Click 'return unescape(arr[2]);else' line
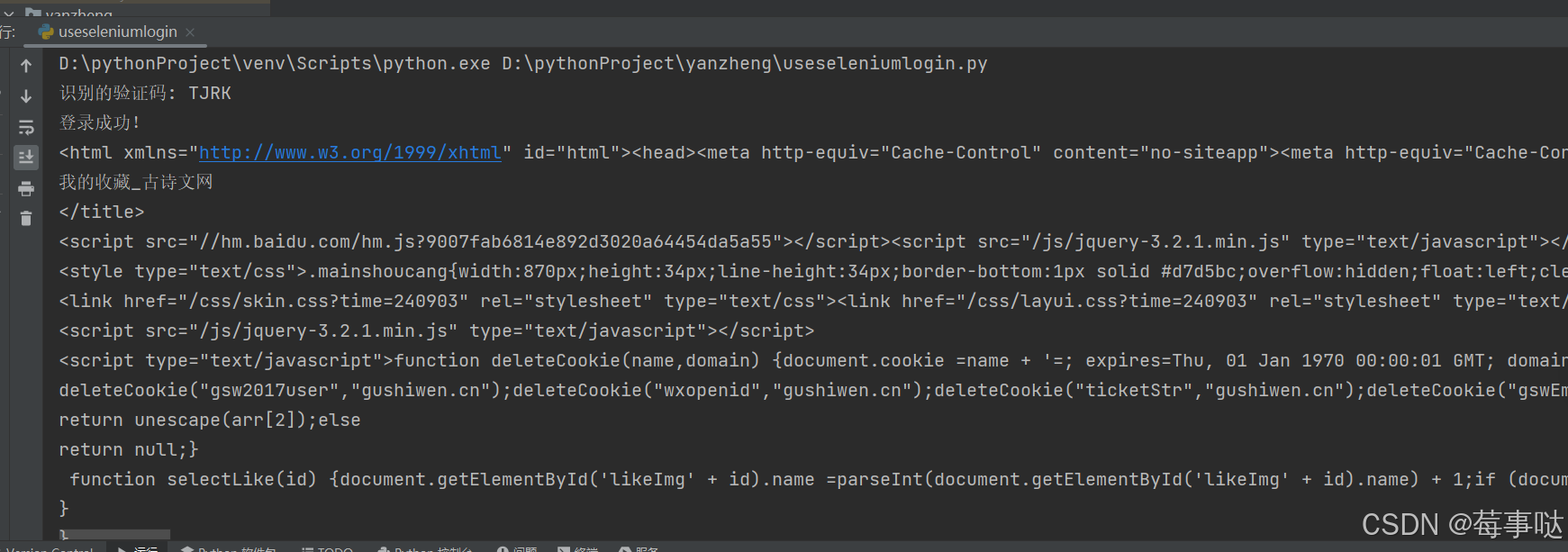Viewport: 1568px width, 552px height. 210,420
